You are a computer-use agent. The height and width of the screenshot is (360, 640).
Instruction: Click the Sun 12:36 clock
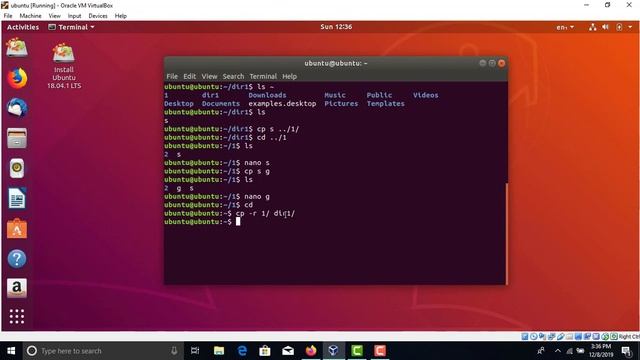(336, 27)
